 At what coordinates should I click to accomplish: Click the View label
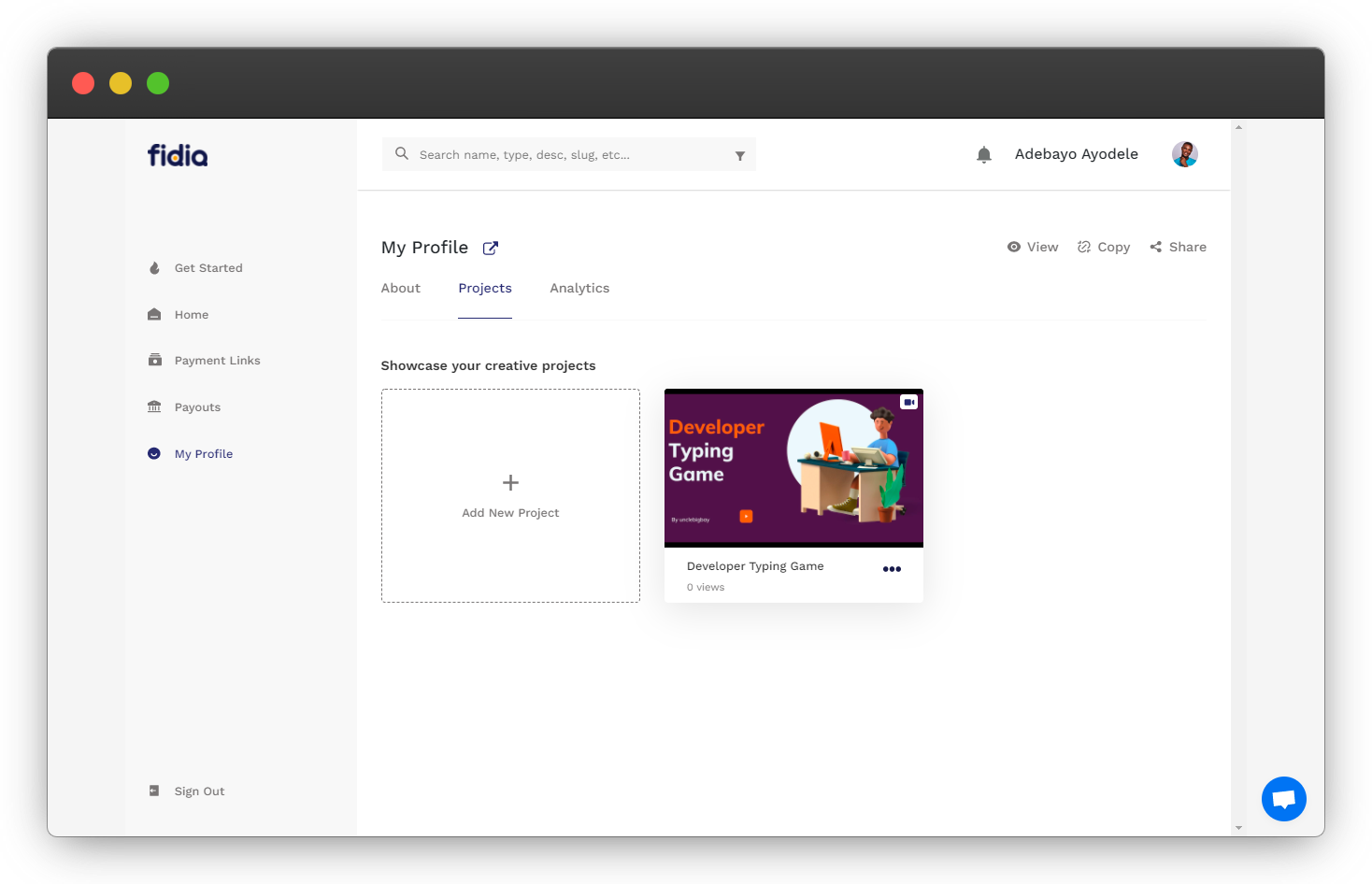tap(1043, 247)
